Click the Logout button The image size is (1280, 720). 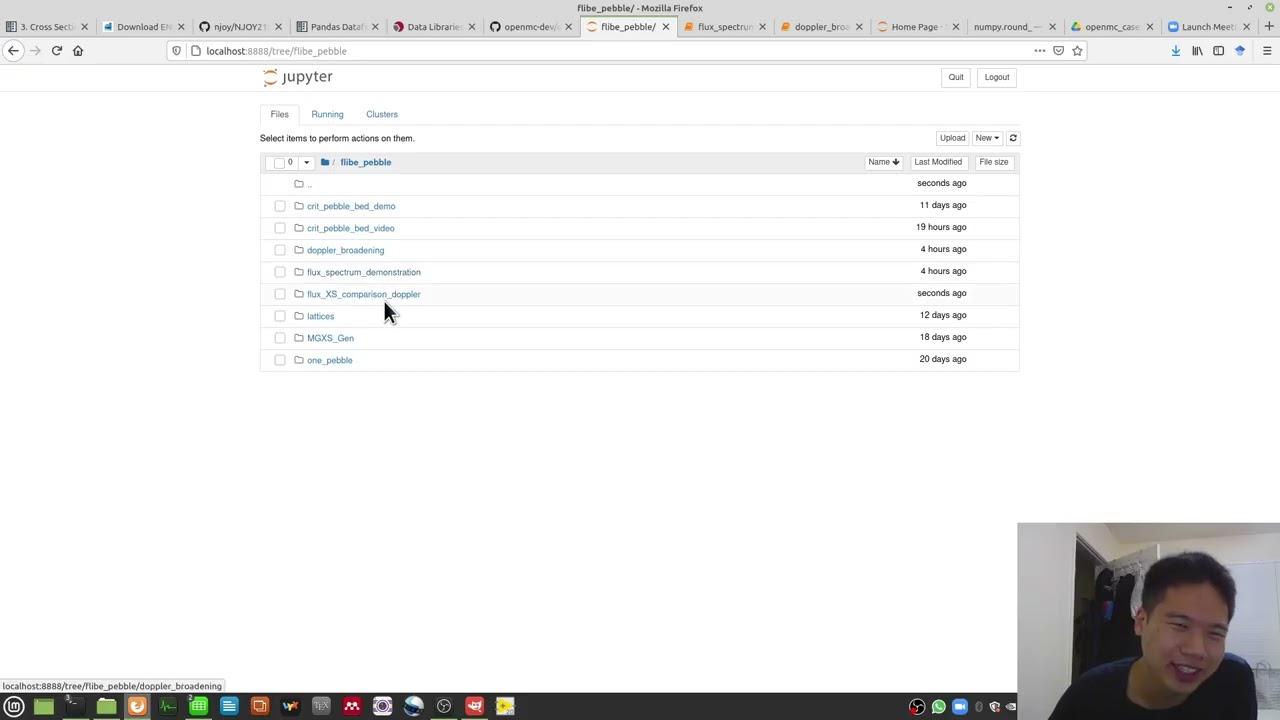tap(997, 77)
